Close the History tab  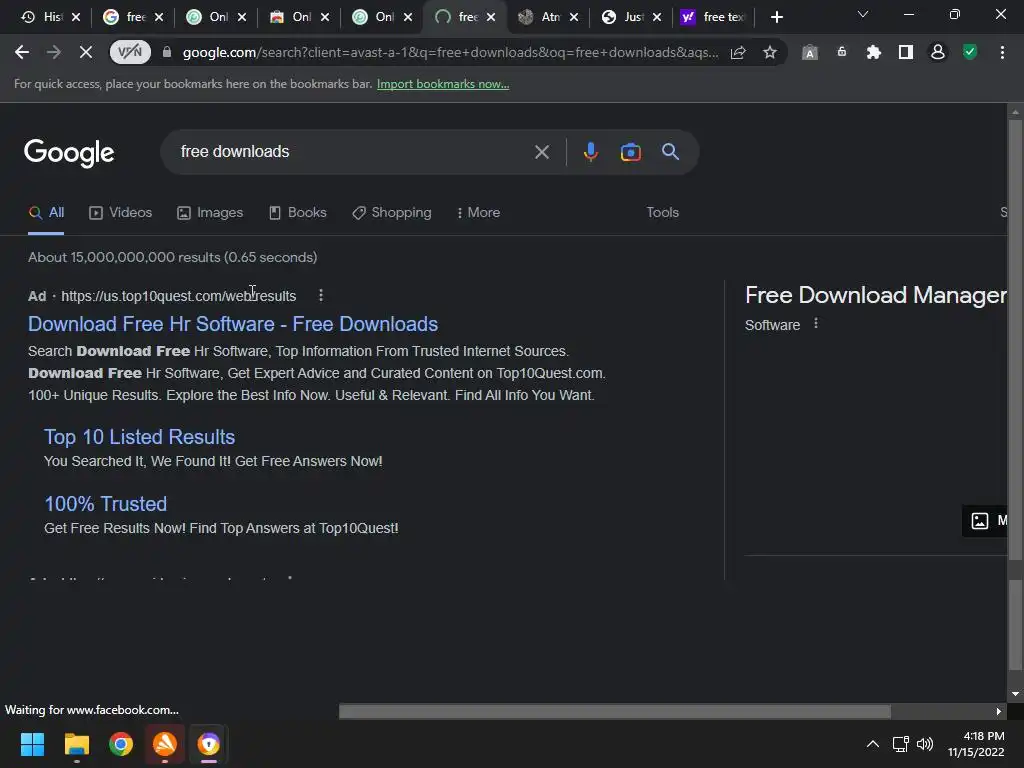coord(76,17)
